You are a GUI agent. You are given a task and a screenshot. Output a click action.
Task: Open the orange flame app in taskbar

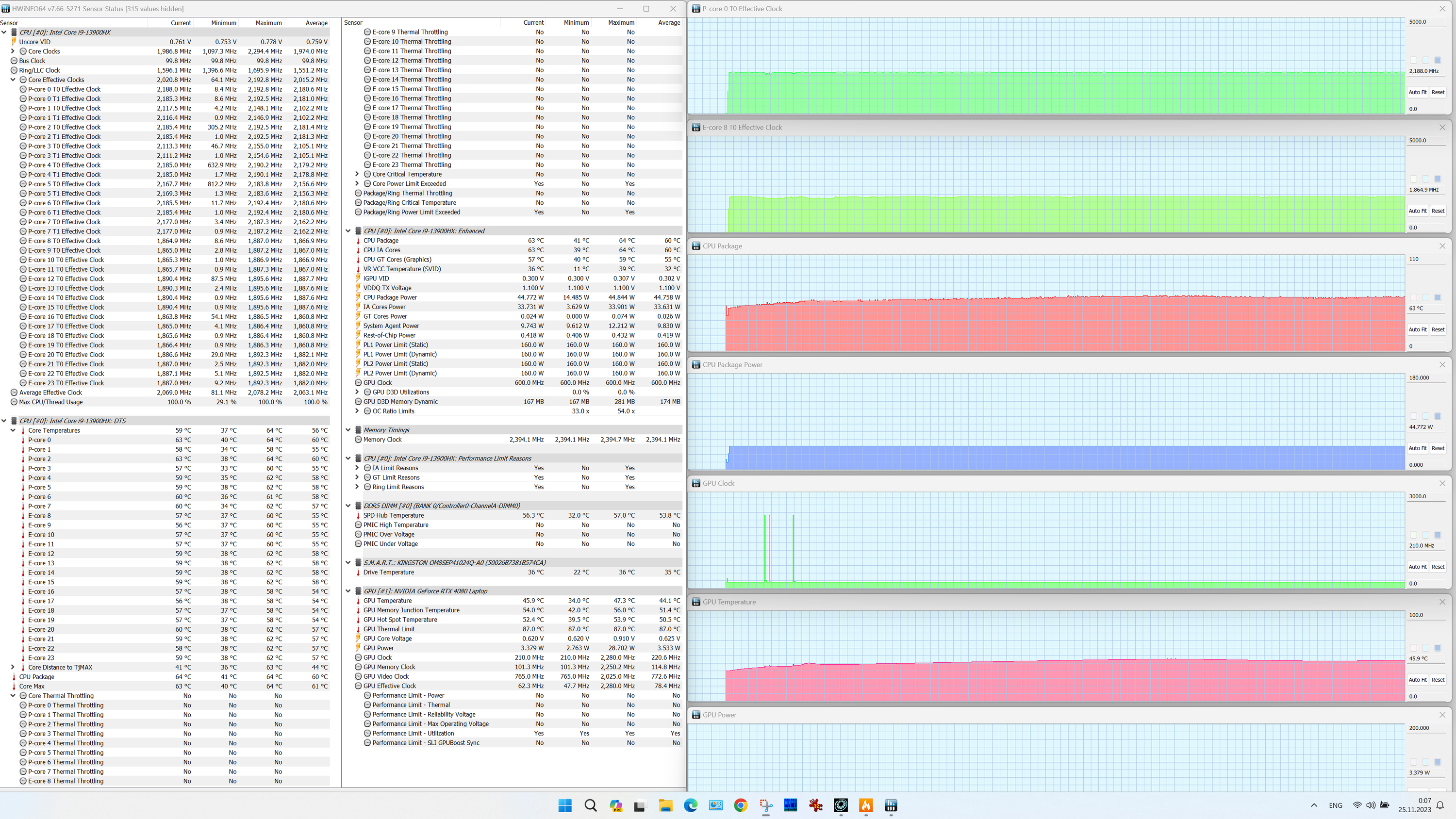point(865,805)
